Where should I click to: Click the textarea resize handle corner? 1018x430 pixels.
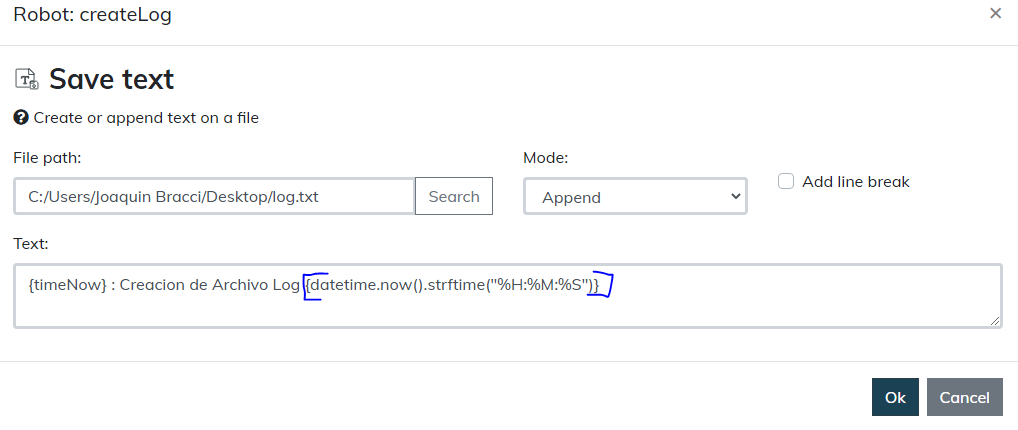click(995, 321)
